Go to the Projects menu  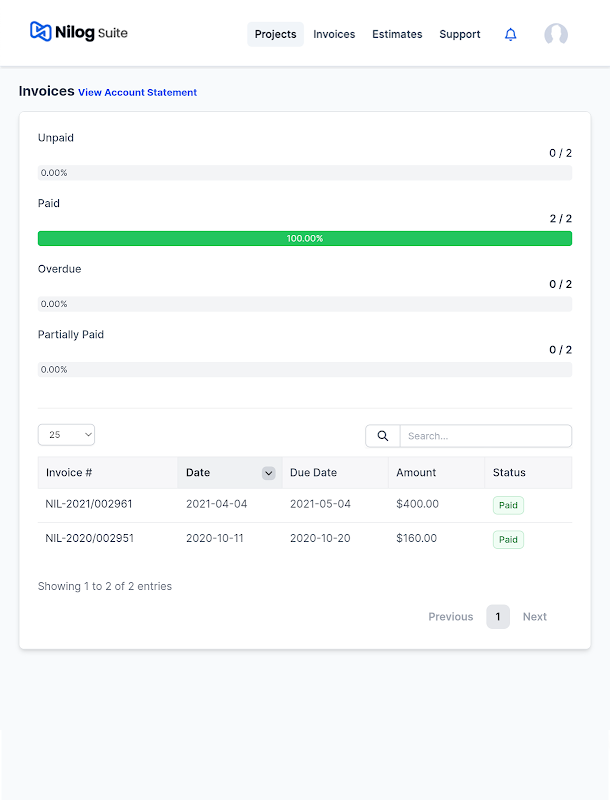[275, 34]
